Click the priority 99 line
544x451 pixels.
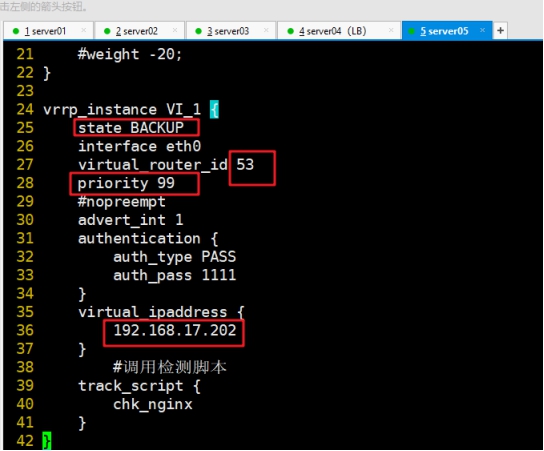click(126, 183)
